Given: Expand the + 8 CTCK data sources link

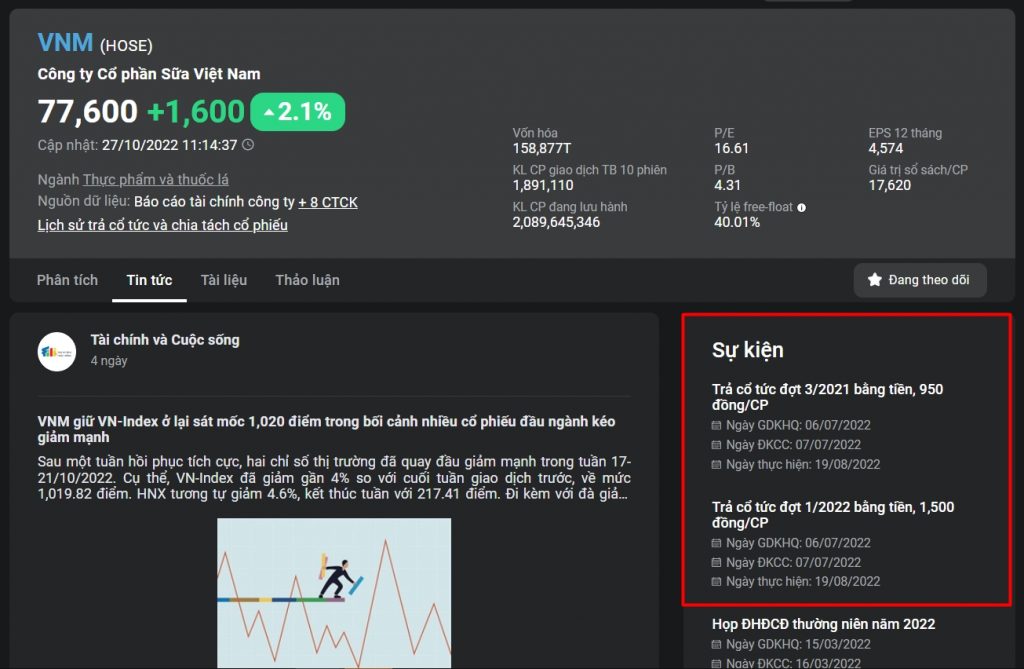Looking at the screenshot, I should tap(327, 202).
